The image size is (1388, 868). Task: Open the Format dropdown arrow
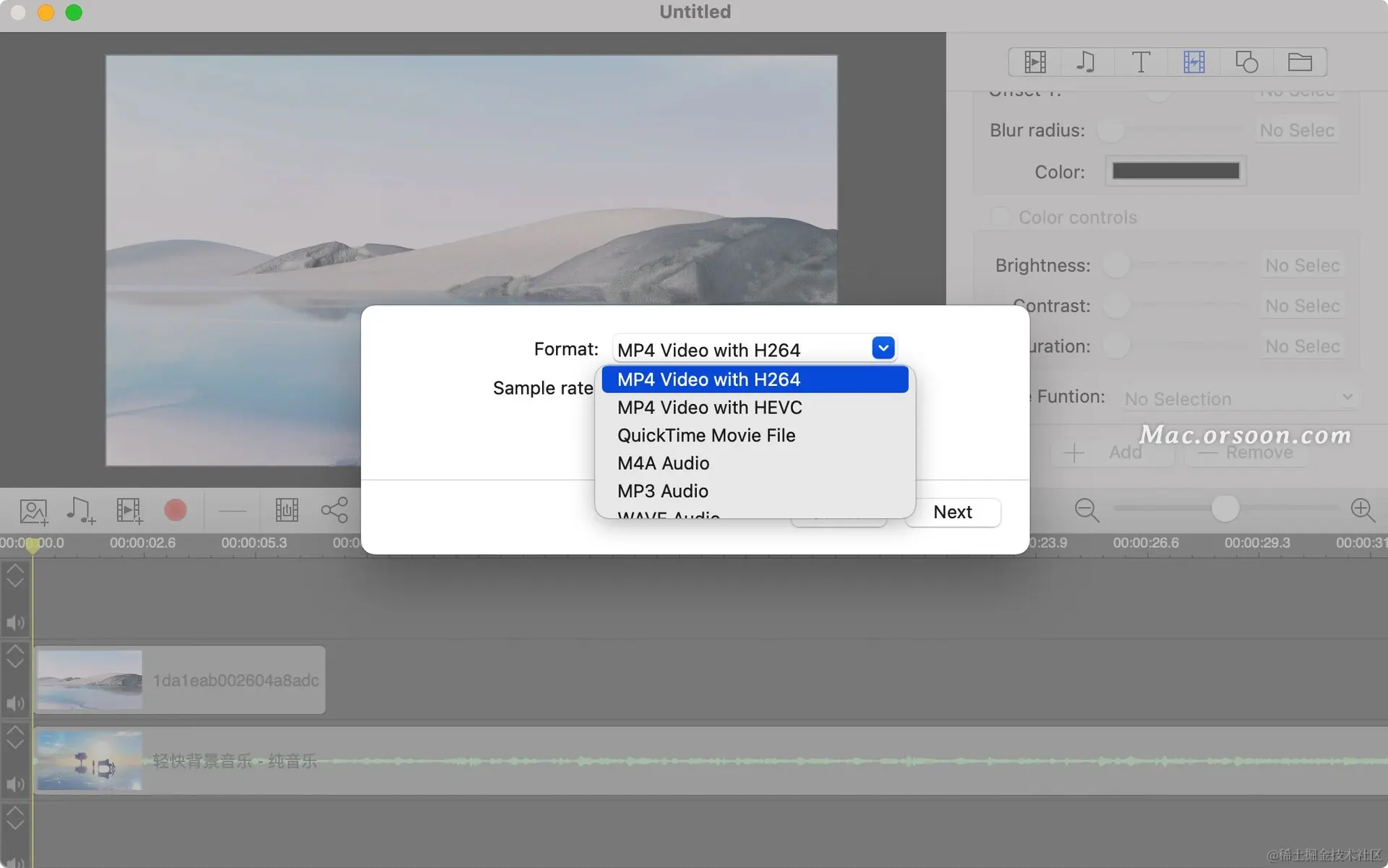pos(883,348)
